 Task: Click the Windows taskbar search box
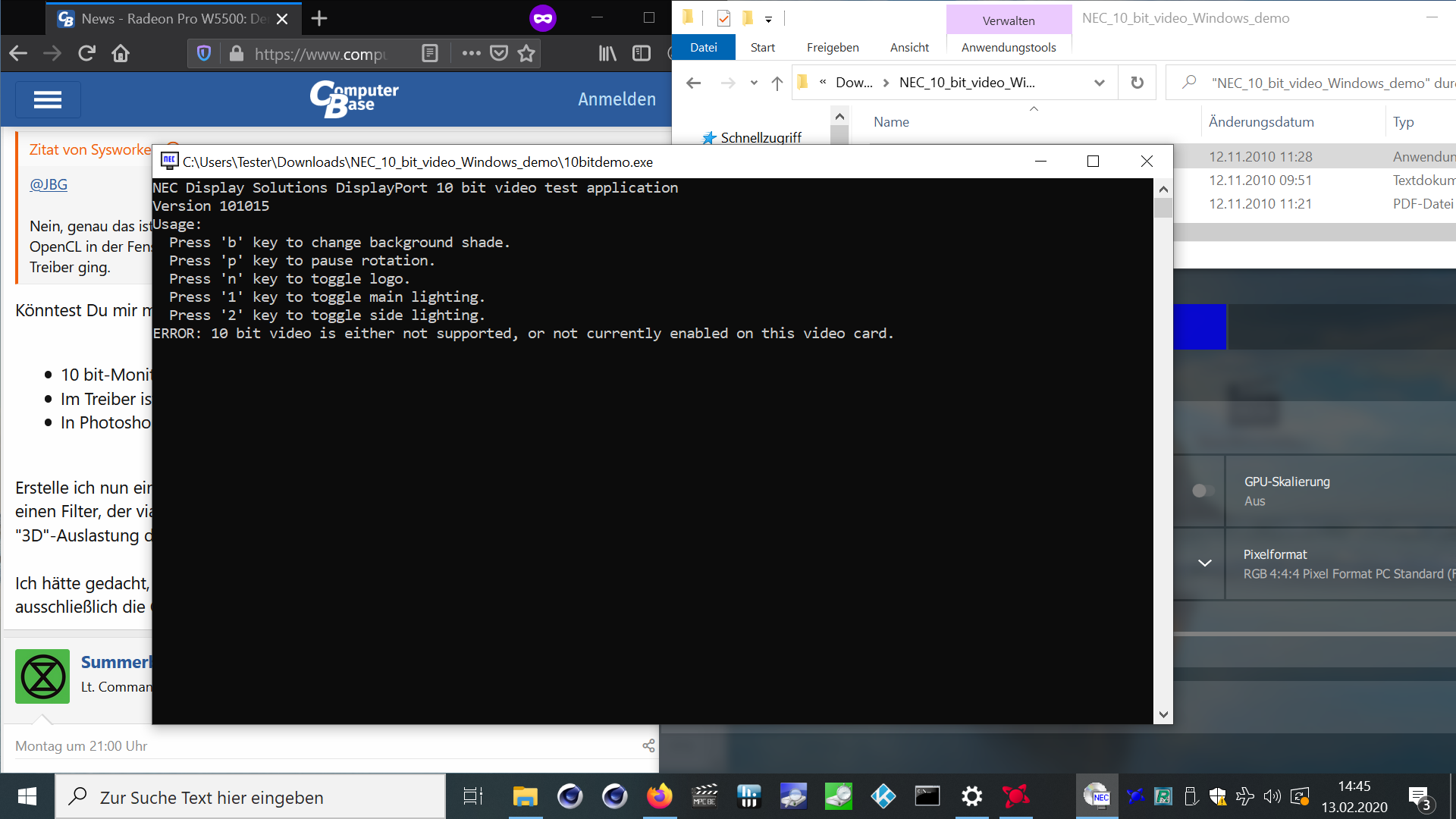250,797
